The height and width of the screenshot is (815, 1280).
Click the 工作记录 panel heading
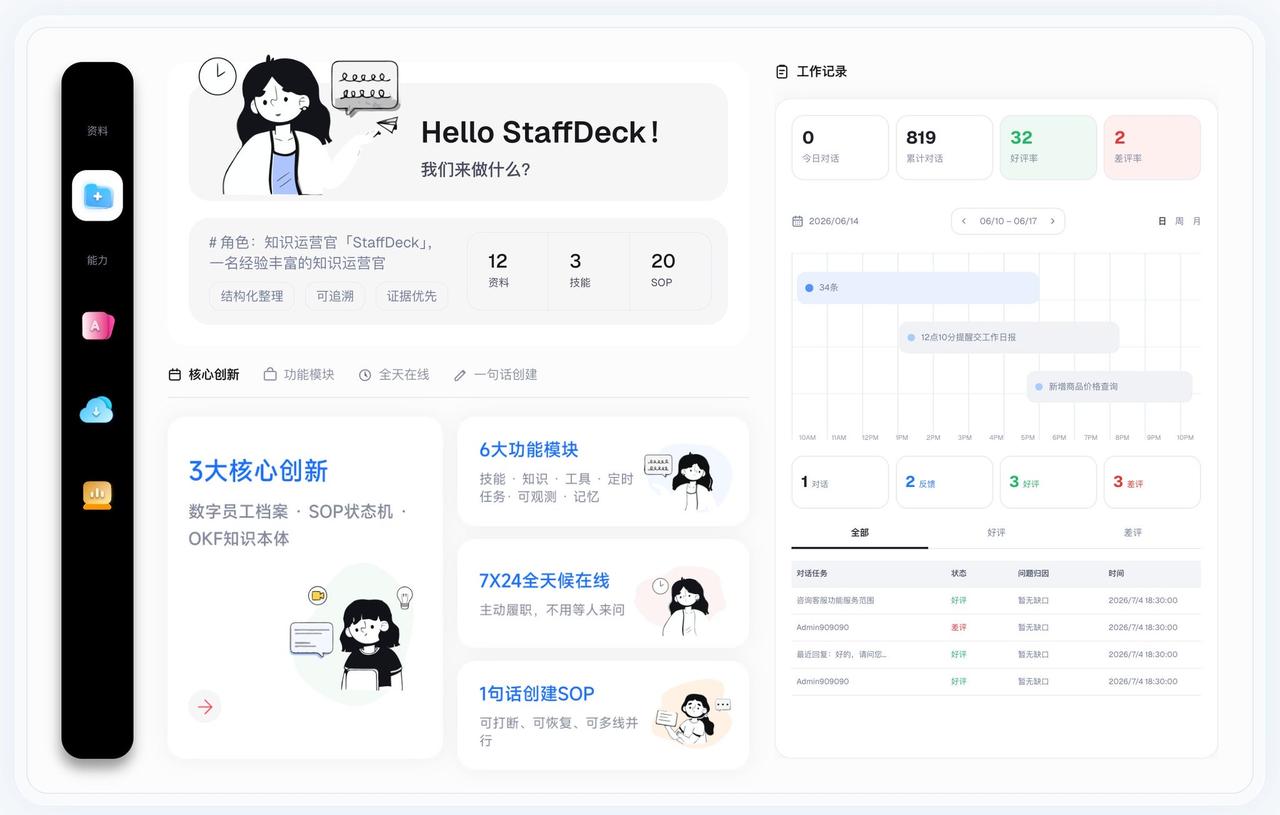(x=822, y=72)
